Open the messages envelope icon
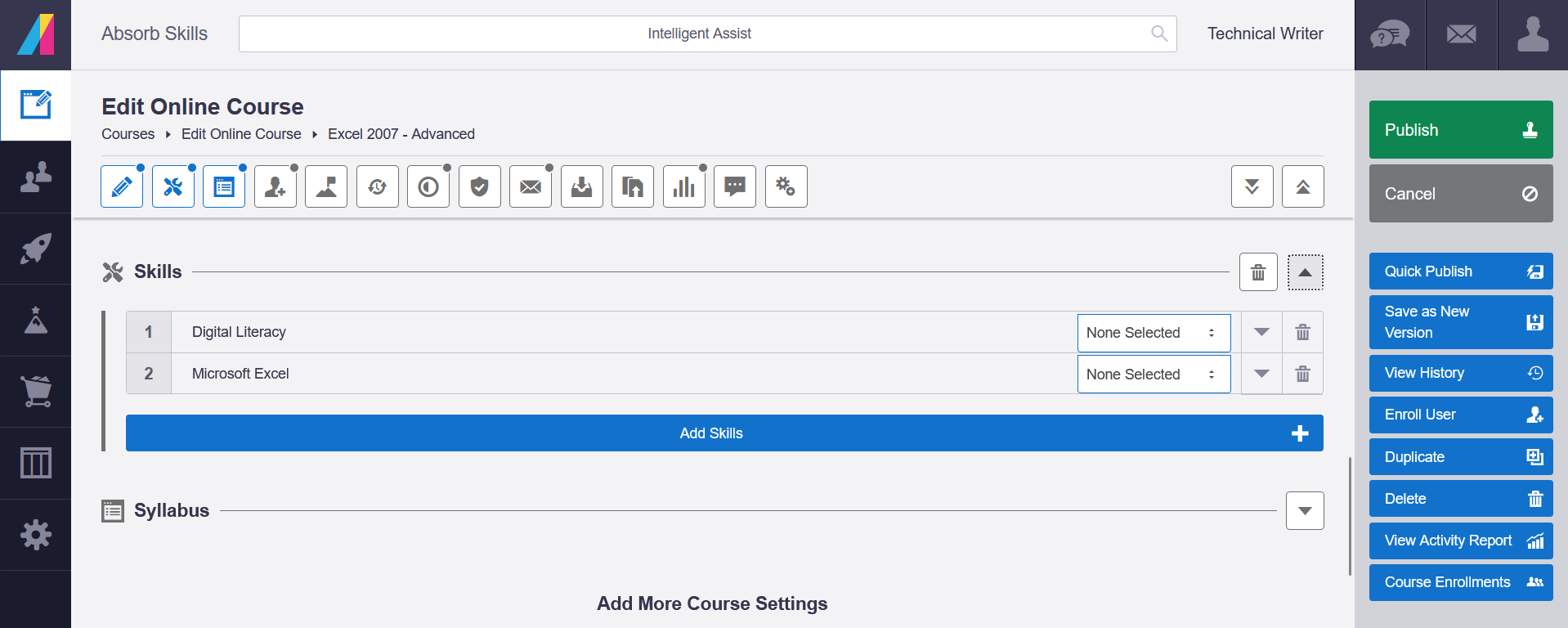The width and height of the screenshot is (1568, 628). click(1462, 34)
